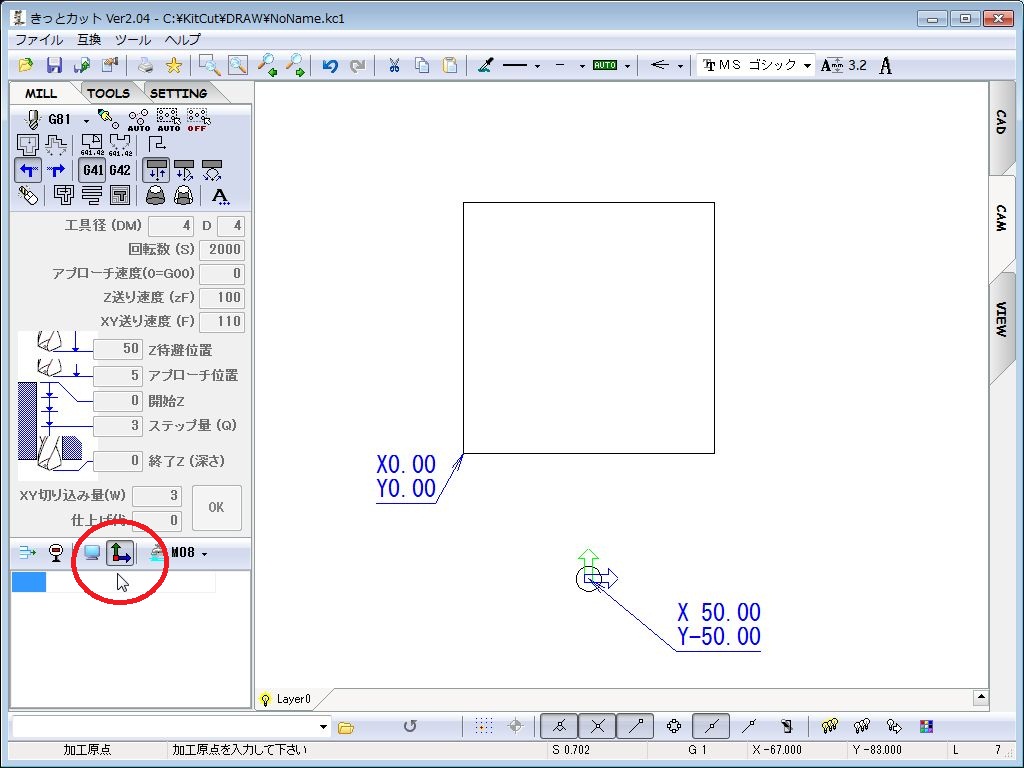Switch to the SETTING tab
Viewport: 1024px width, 768px height.
178,93
